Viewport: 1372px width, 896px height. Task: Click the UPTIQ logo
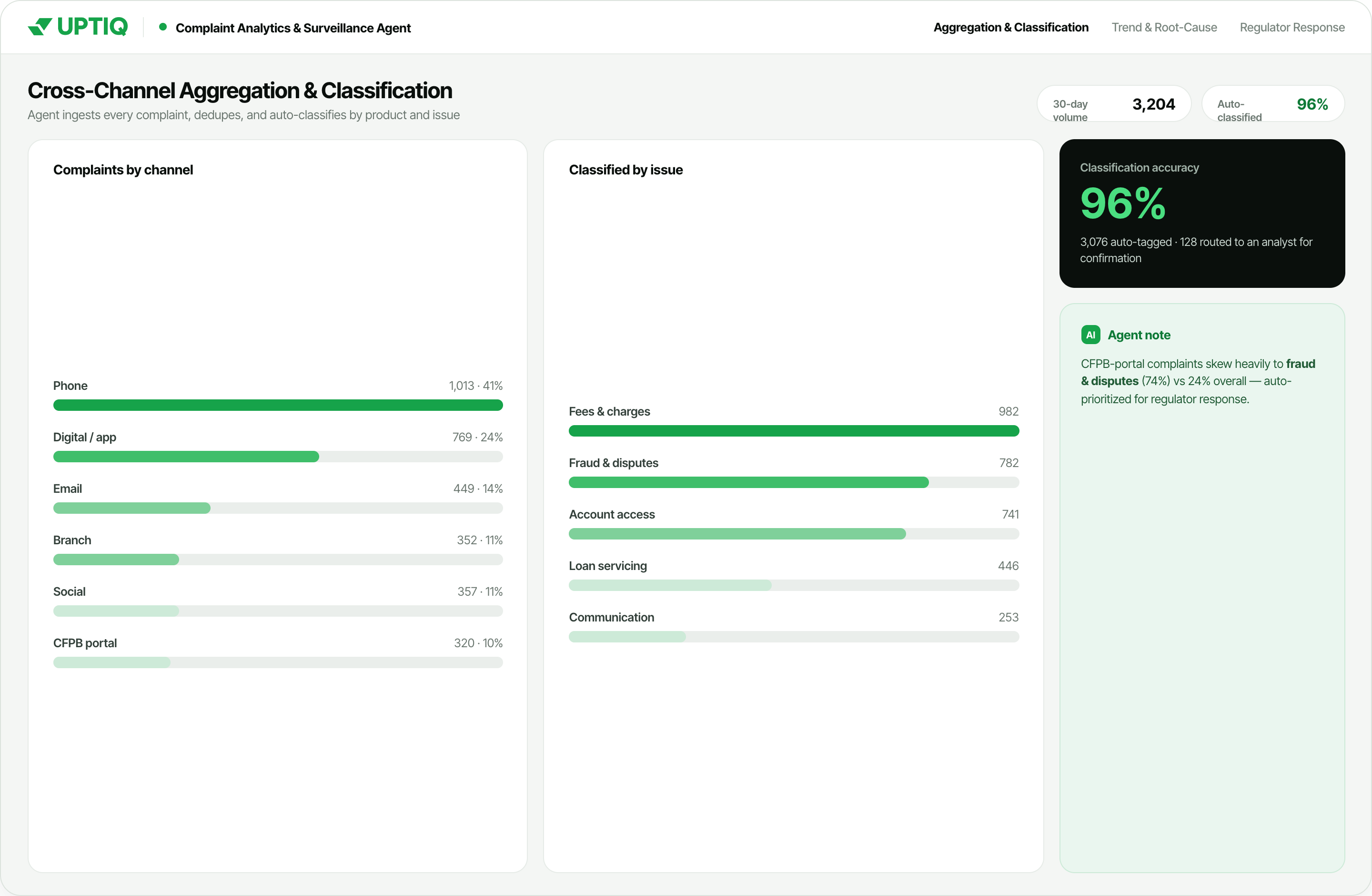(x=78, y=27)
